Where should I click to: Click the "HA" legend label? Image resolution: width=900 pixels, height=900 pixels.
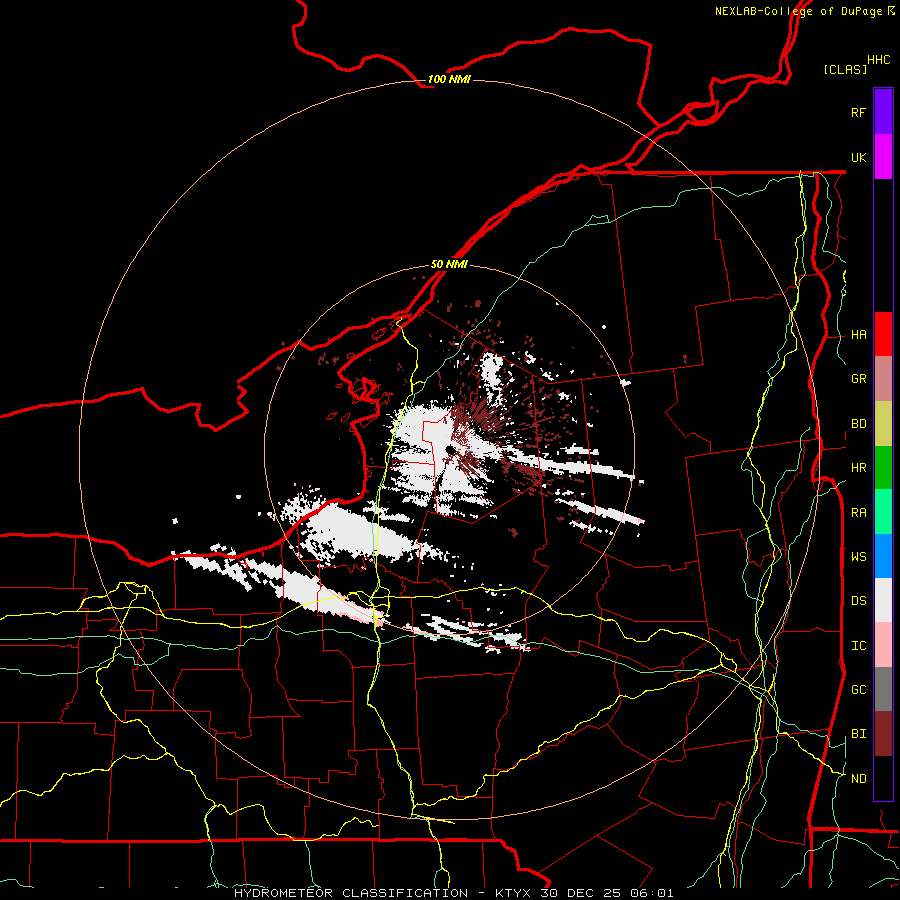(858, 335)
